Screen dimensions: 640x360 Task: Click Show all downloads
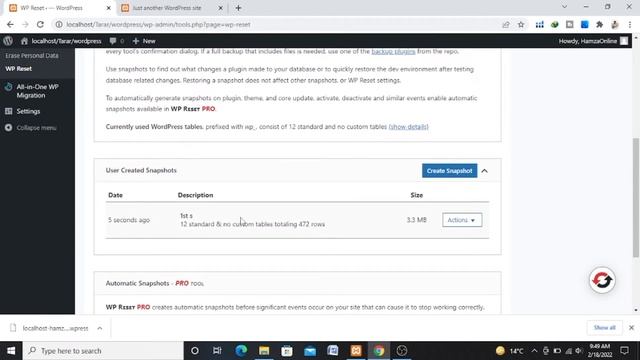pyautogui.click(x=604, y=327)
